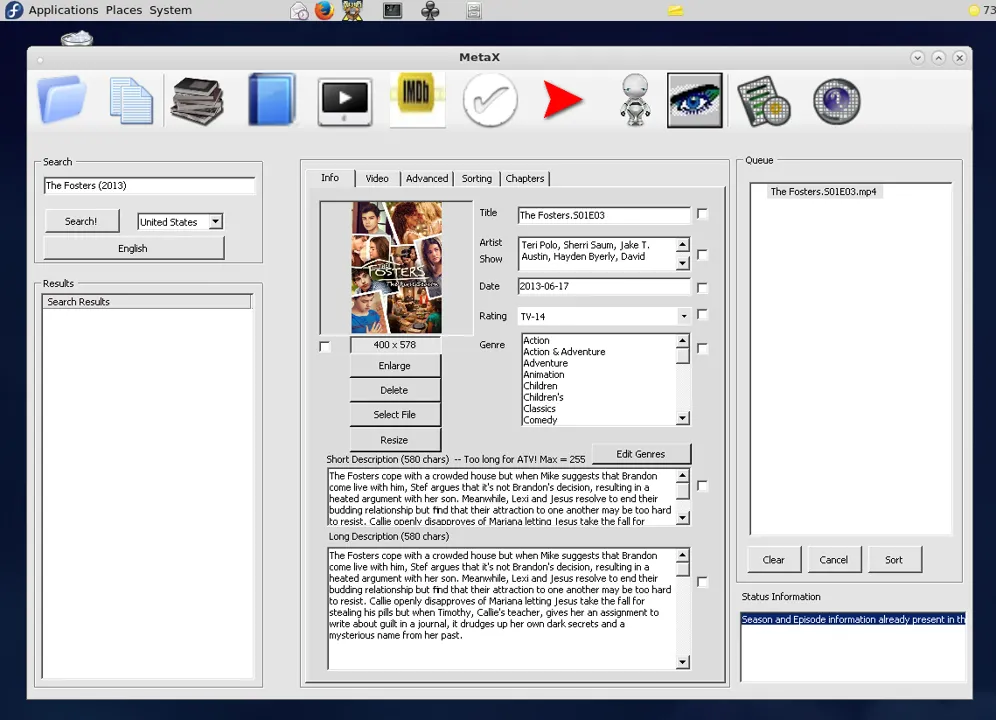Click the Enlarge cover button
Image resolution: width=996 pixels, height=720 pixels.
pos(394,366)
